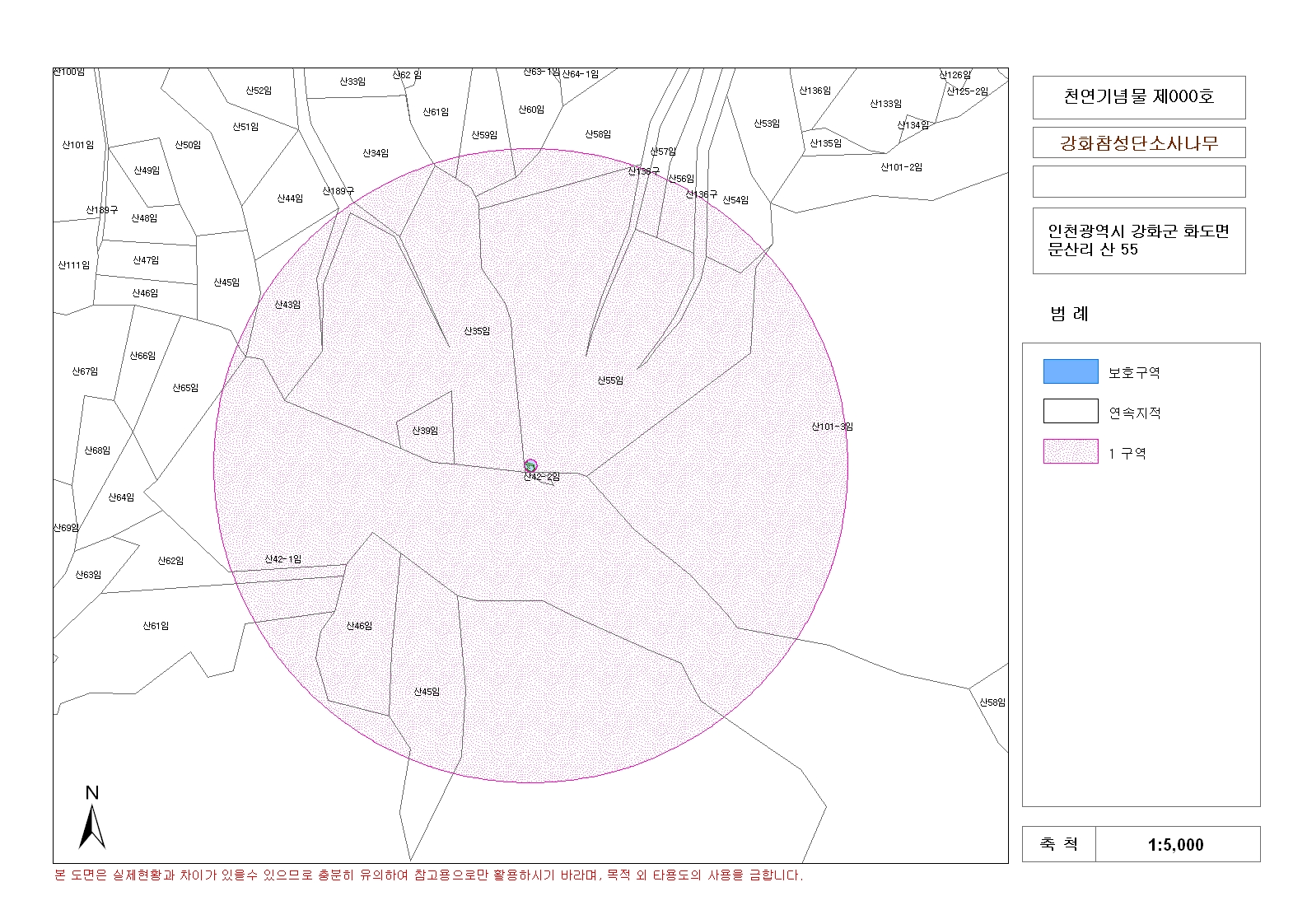Select parcel label 산45임 inside the pink circle

(x=427, y=692)
